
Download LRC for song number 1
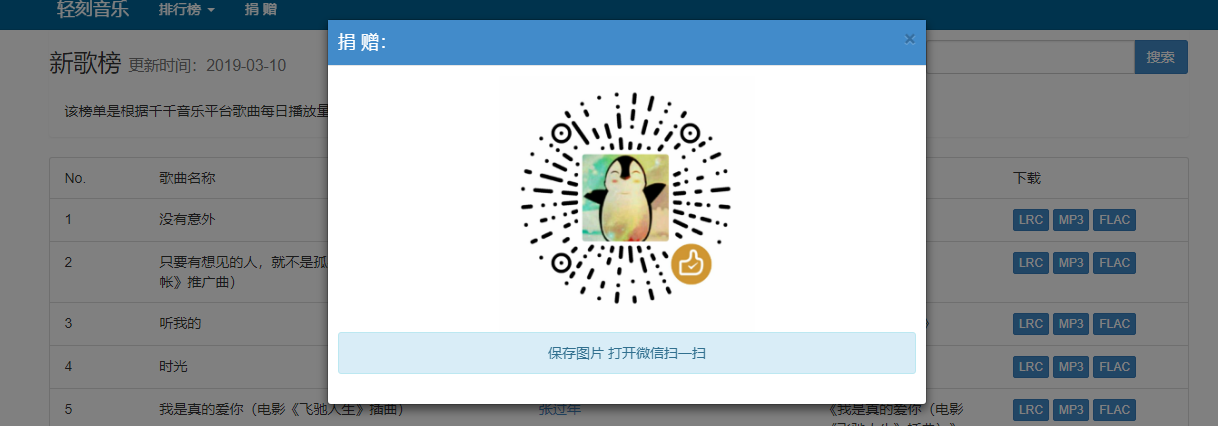tap(1030, 220)
